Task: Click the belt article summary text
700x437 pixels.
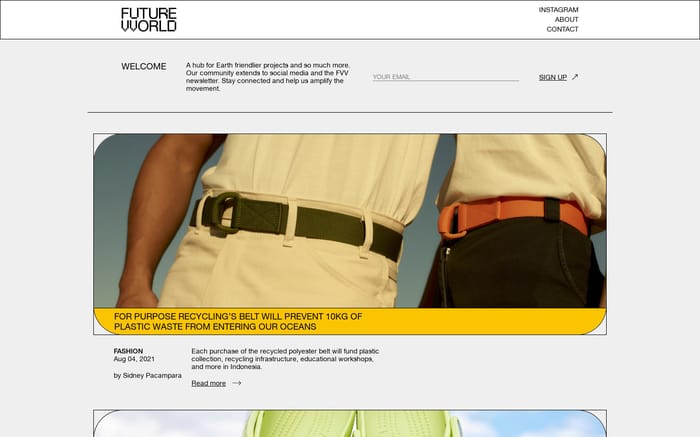Action: [x=285, y=359]
